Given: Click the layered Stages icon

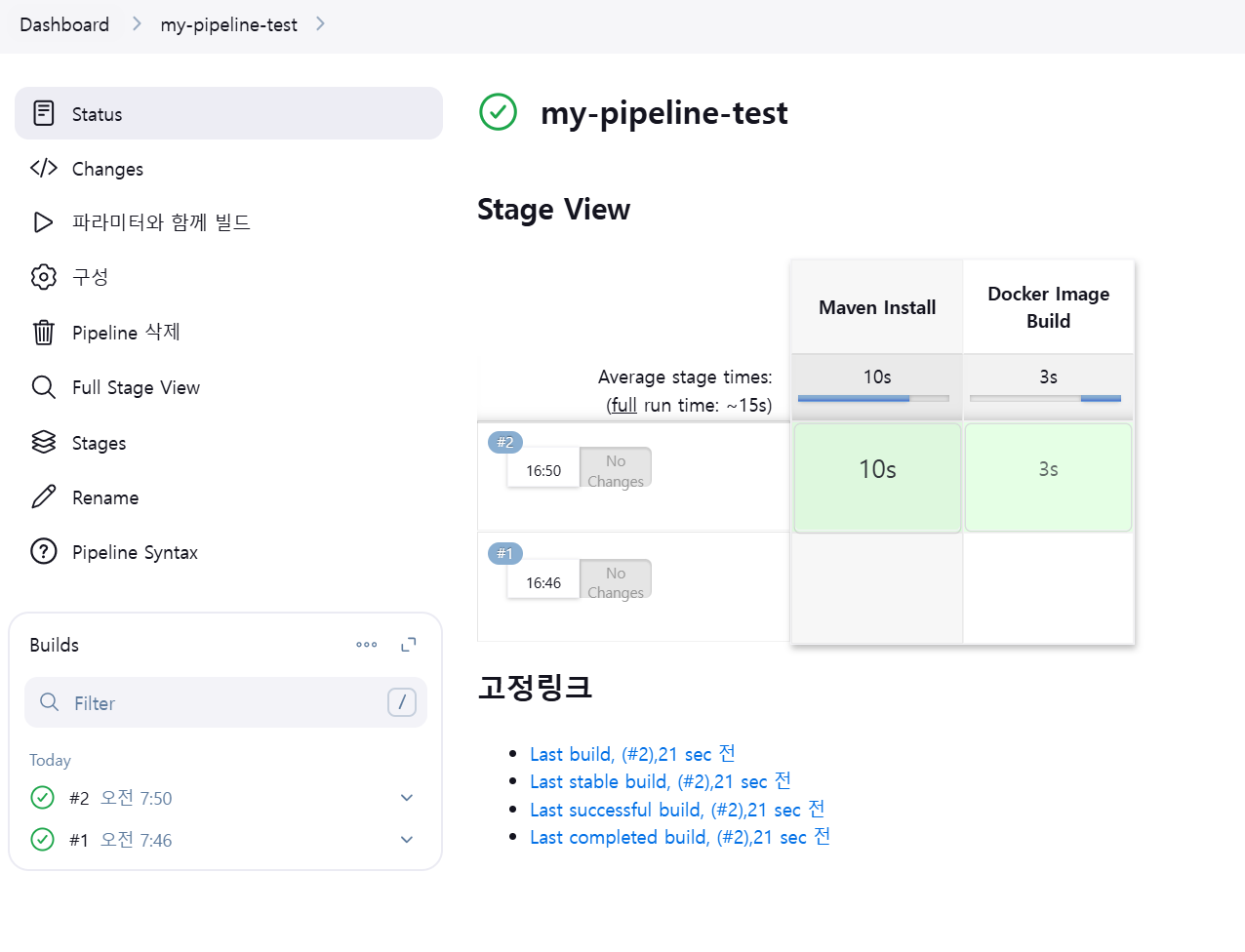Looking at the screenshot, I should [44, 443].
